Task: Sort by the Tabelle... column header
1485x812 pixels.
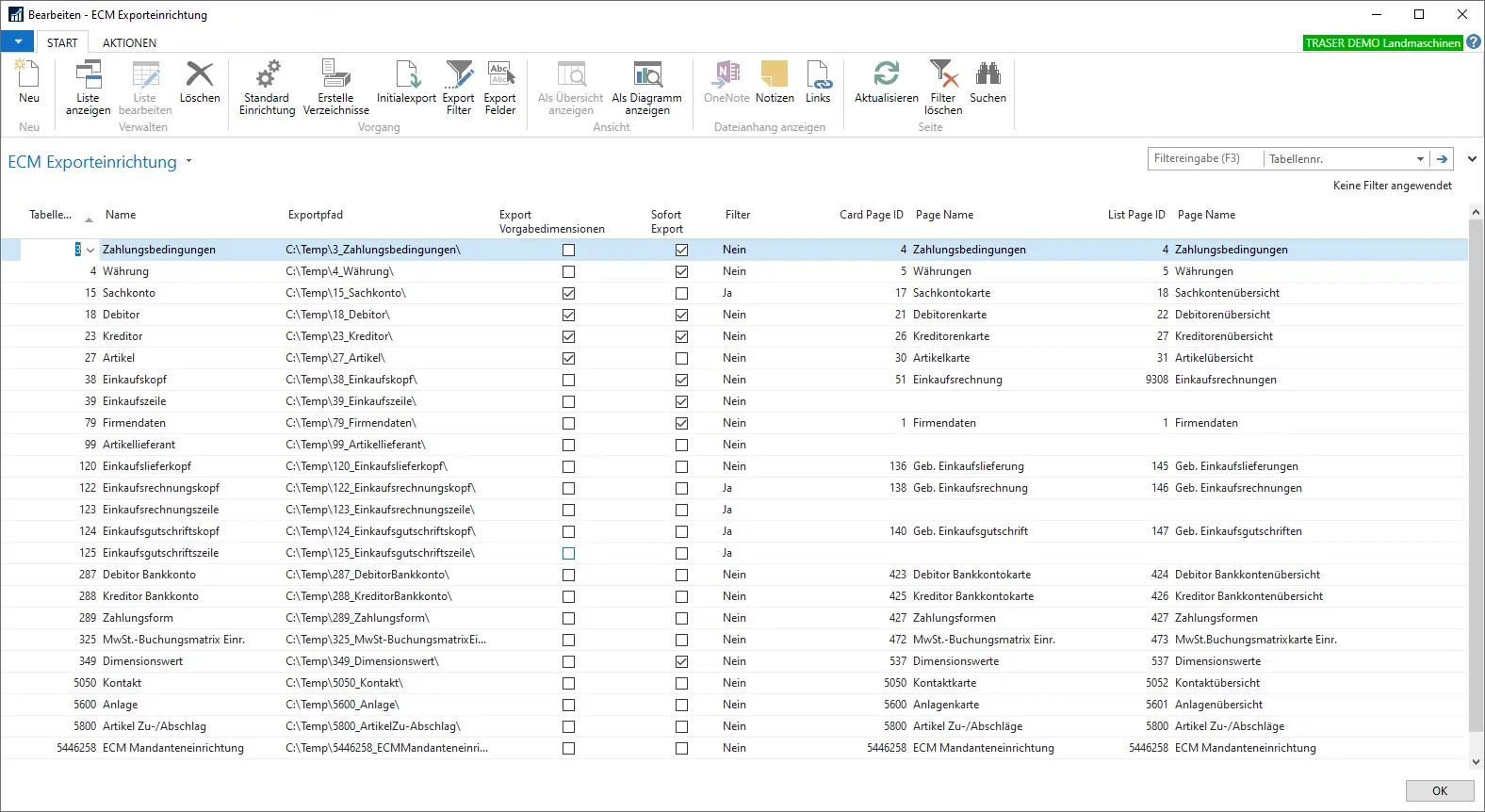Action: tap(51, 215)
